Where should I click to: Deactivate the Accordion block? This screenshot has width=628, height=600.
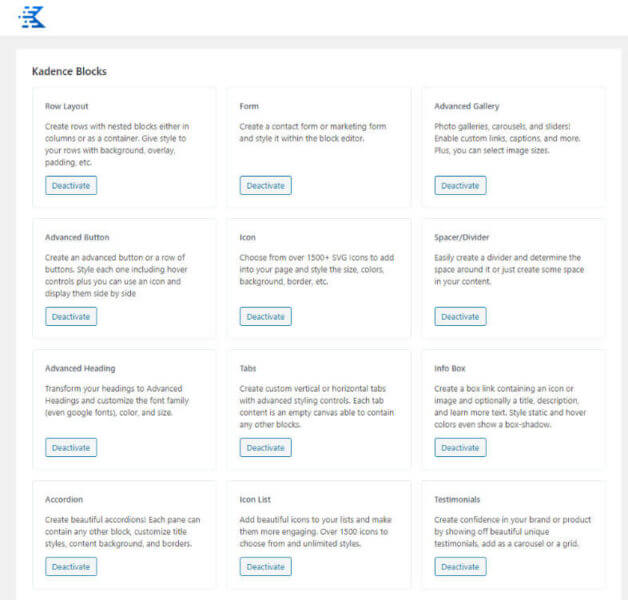point(71,566)
